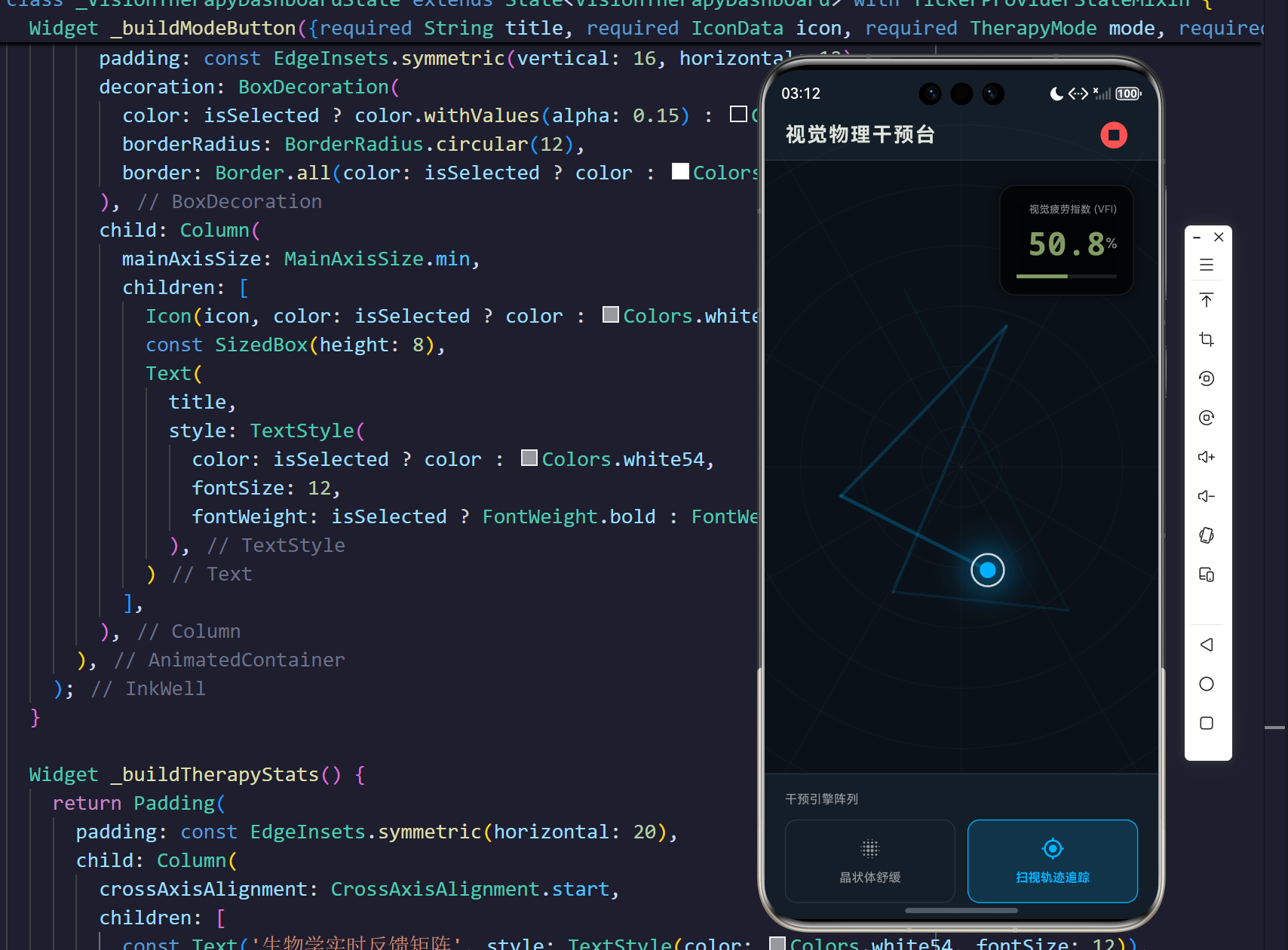
Task: Select the 扫视轨迹追踪 mode button
Action: point(1053,861)
